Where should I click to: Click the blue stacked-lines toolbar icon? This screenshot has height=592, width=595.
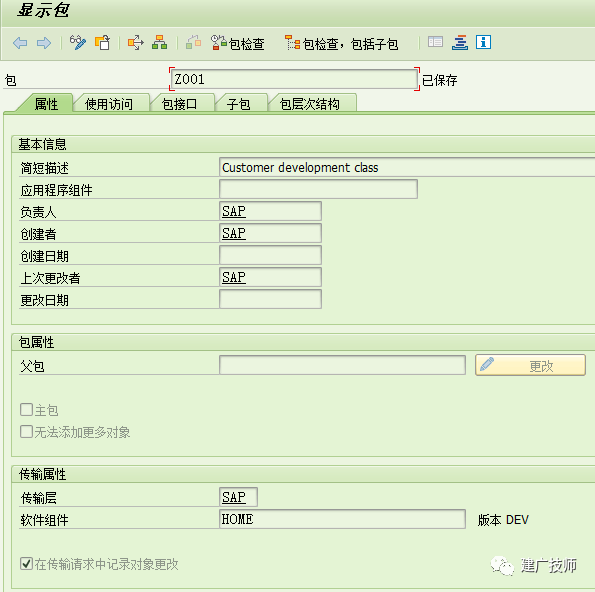460,42
